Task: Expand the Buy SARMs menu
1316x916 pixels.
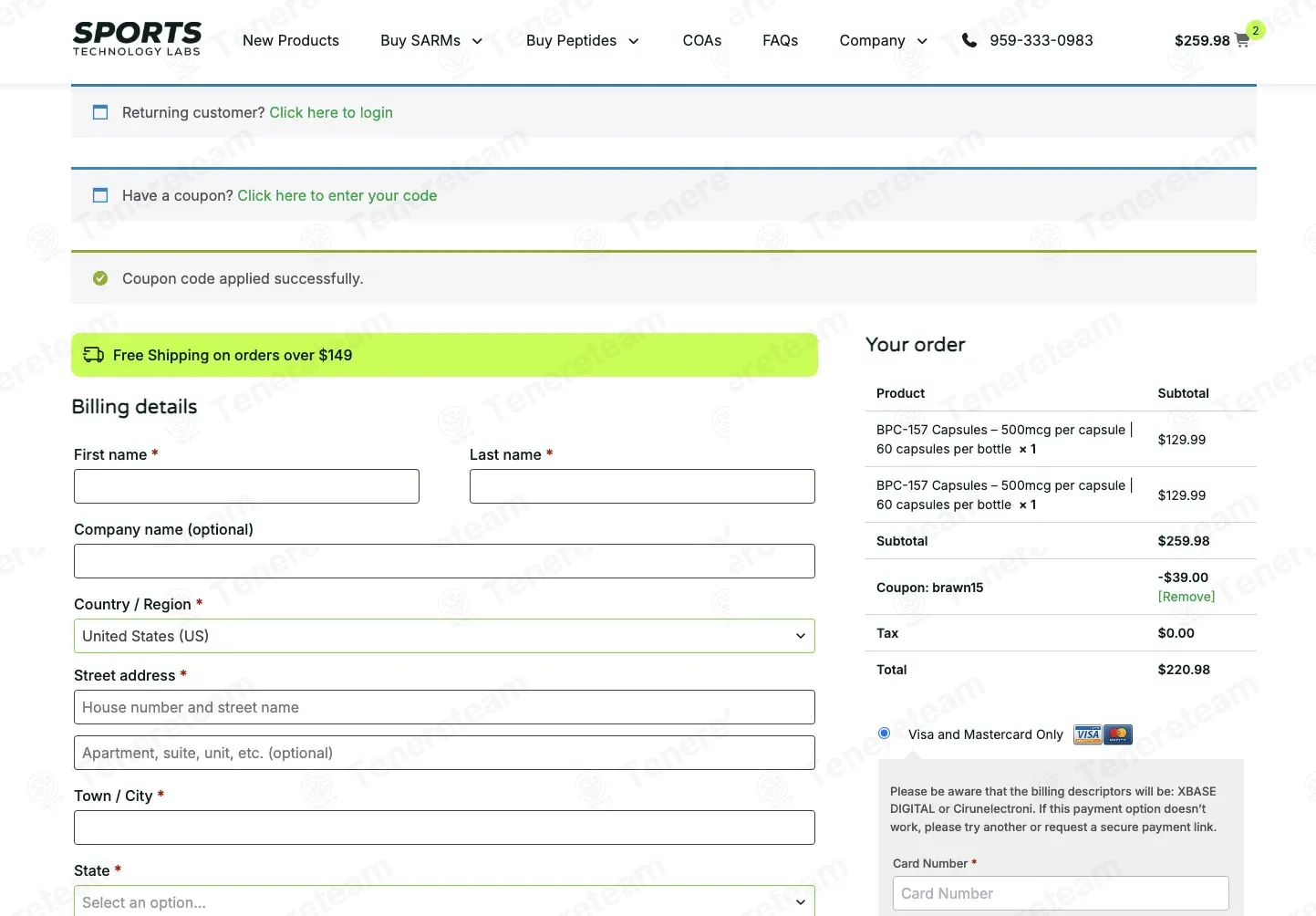Action: (x=431, y=40)
